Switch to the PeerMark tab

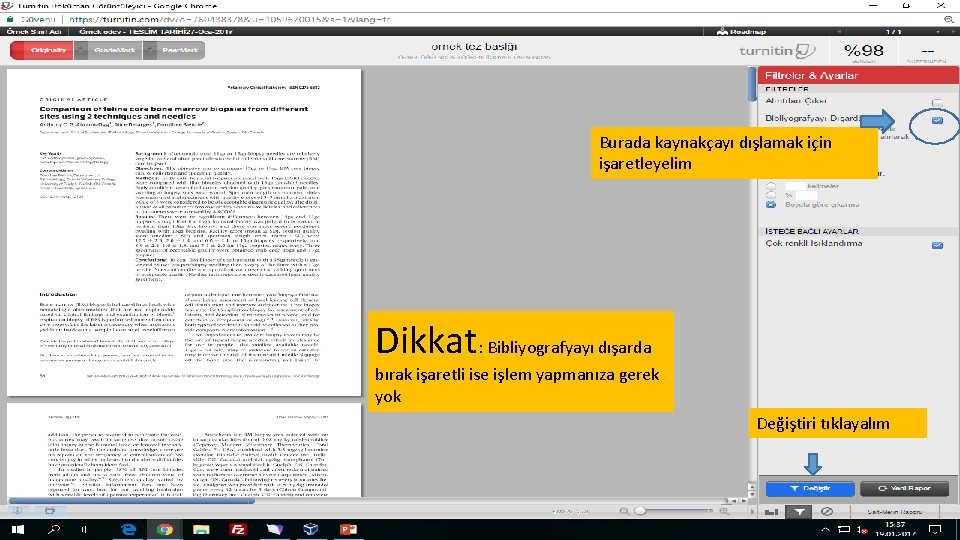(174, 50)
